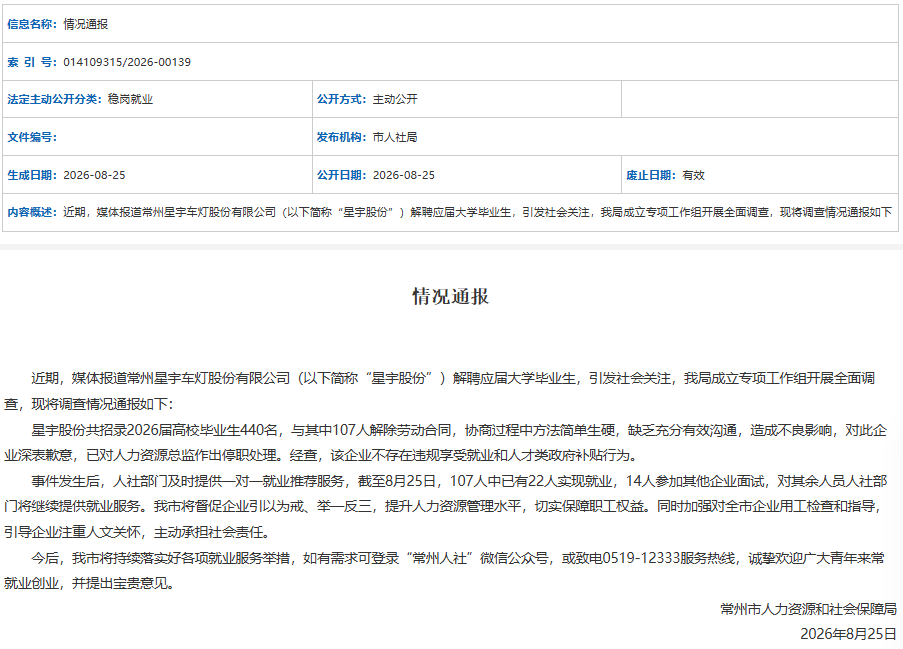Screen dimensions: 903x649
Task: Click the 生成日期 value 2026-08-25
Action: (94, 175)
